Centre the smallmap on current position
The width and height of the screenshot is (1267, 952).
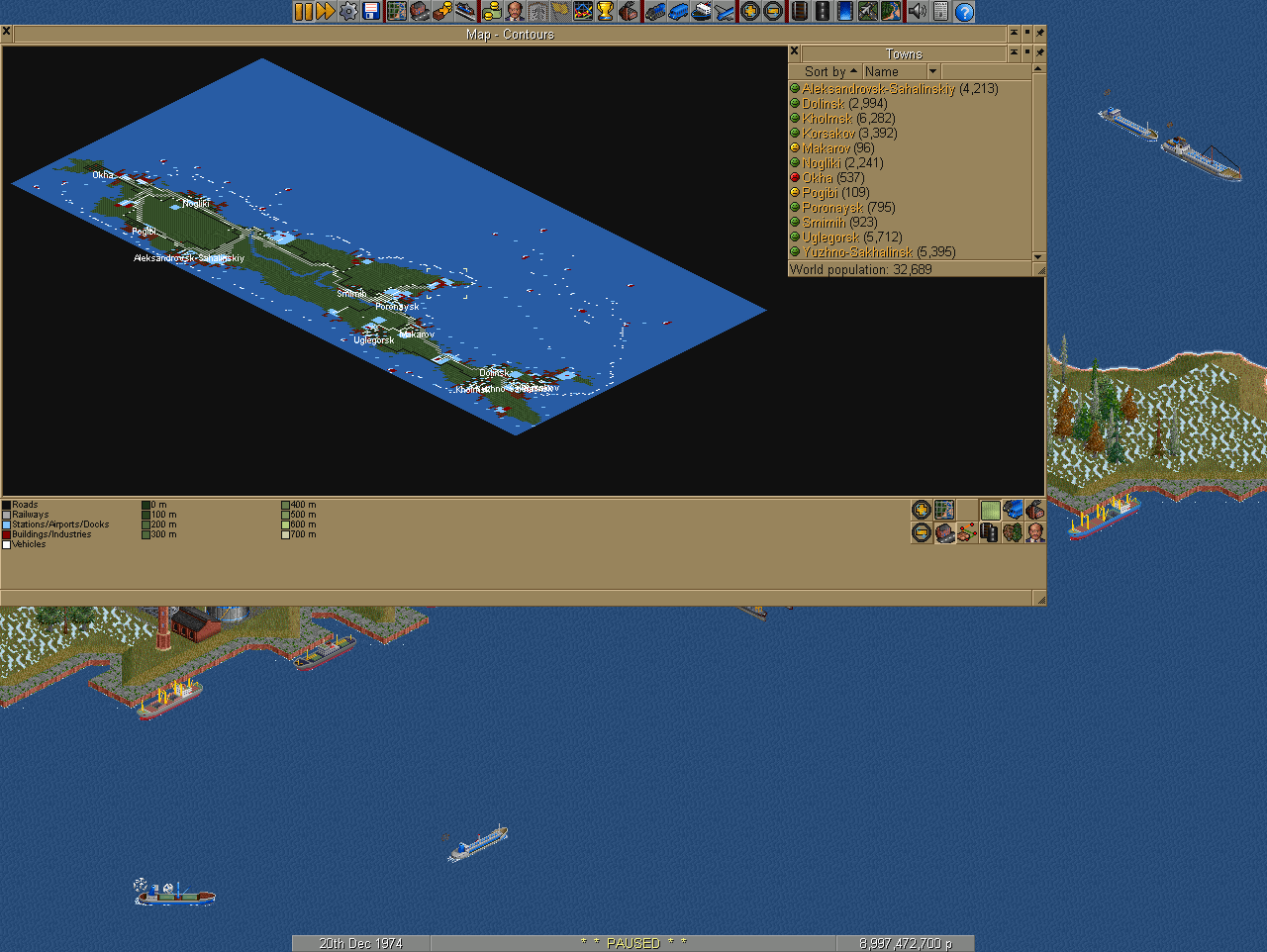point(944,510)
